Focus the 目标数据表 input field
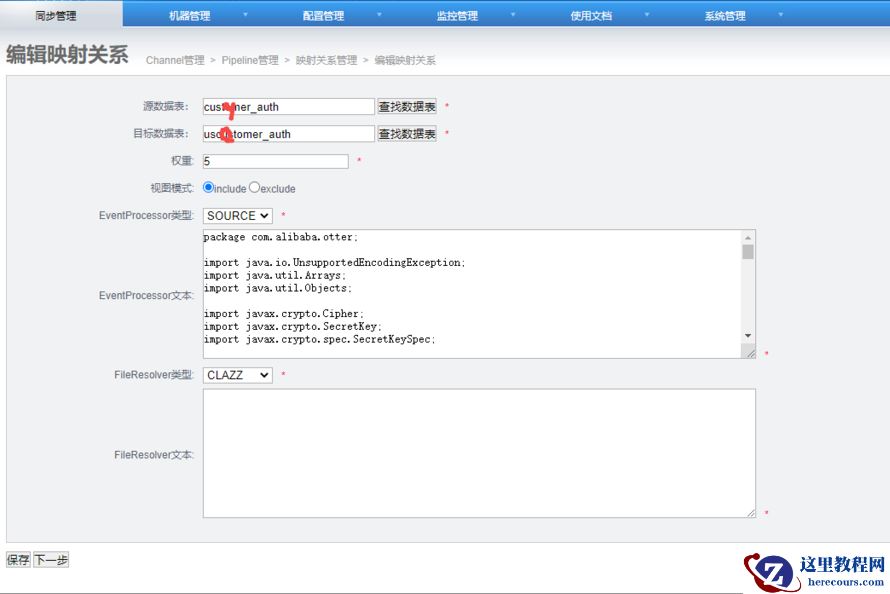 pos(288,134)
